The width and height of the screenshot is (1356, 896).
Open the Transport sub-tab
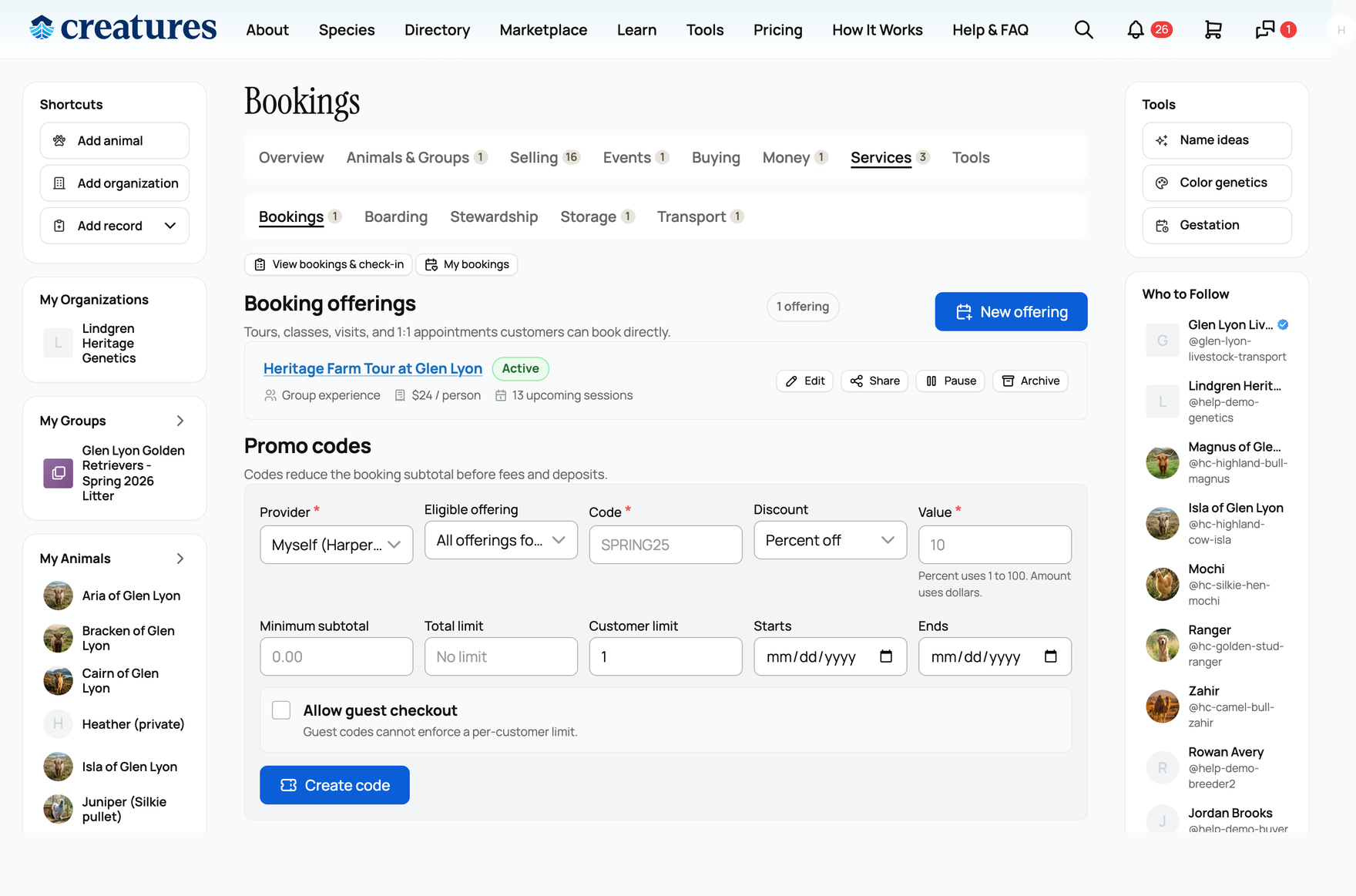[700, 217]
